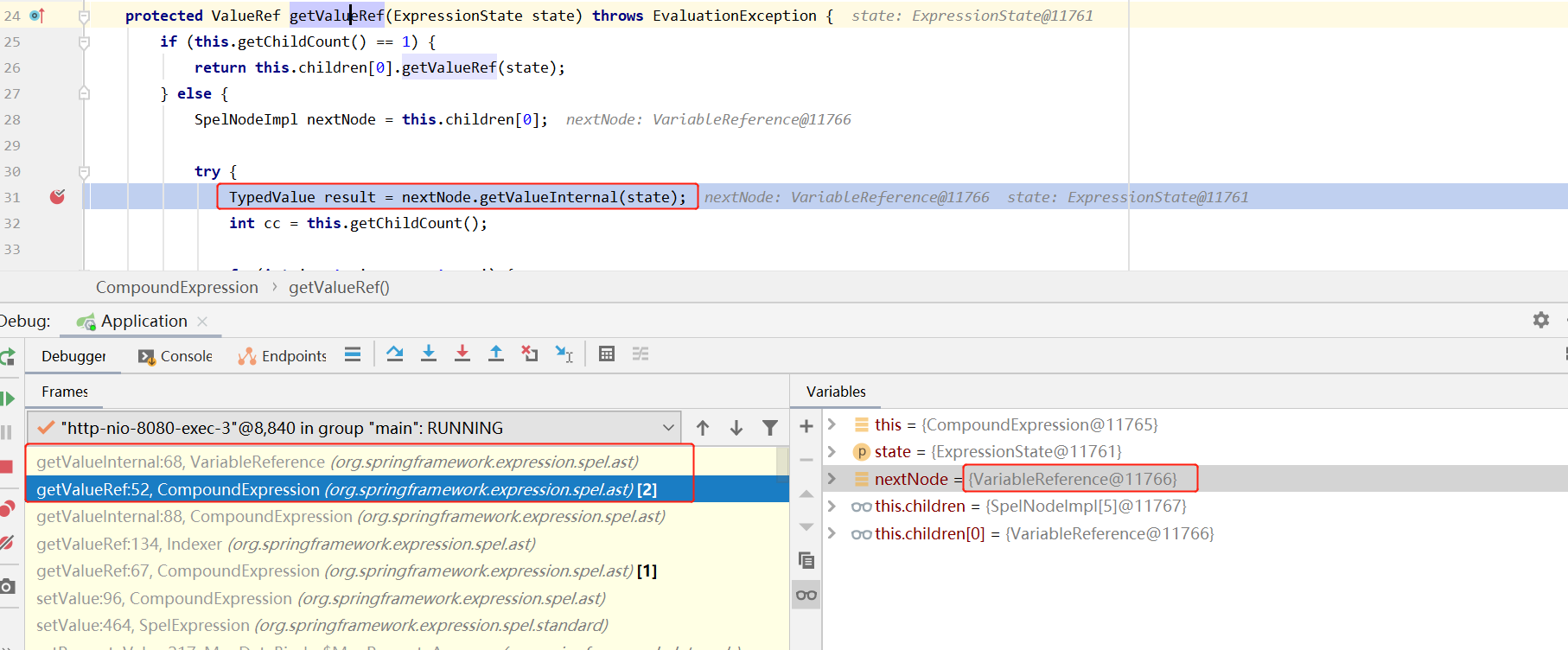Switch to the Console tab

point(175,355)
